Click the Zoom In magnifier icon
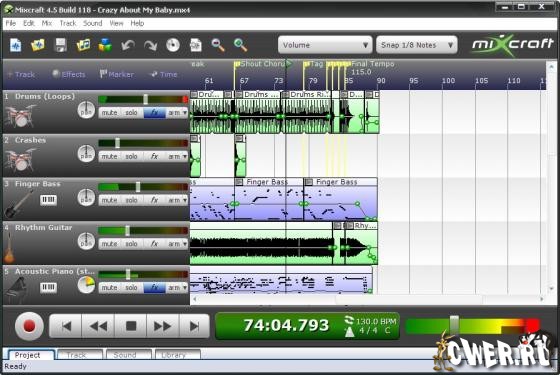Screen dimensions: 560x375 240,45
